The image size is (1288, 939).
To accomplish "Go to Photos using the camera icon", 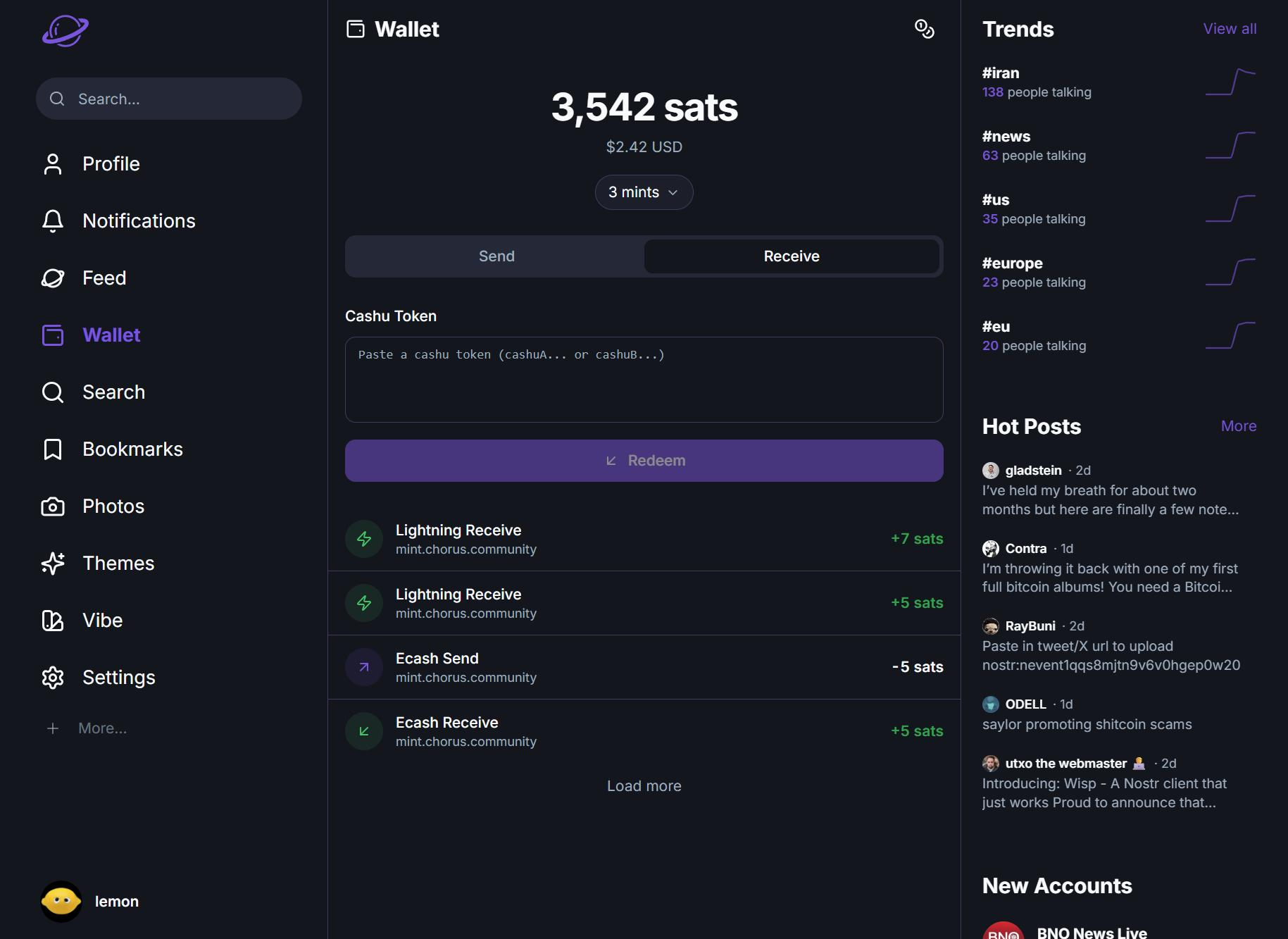I will coord(53,506).
